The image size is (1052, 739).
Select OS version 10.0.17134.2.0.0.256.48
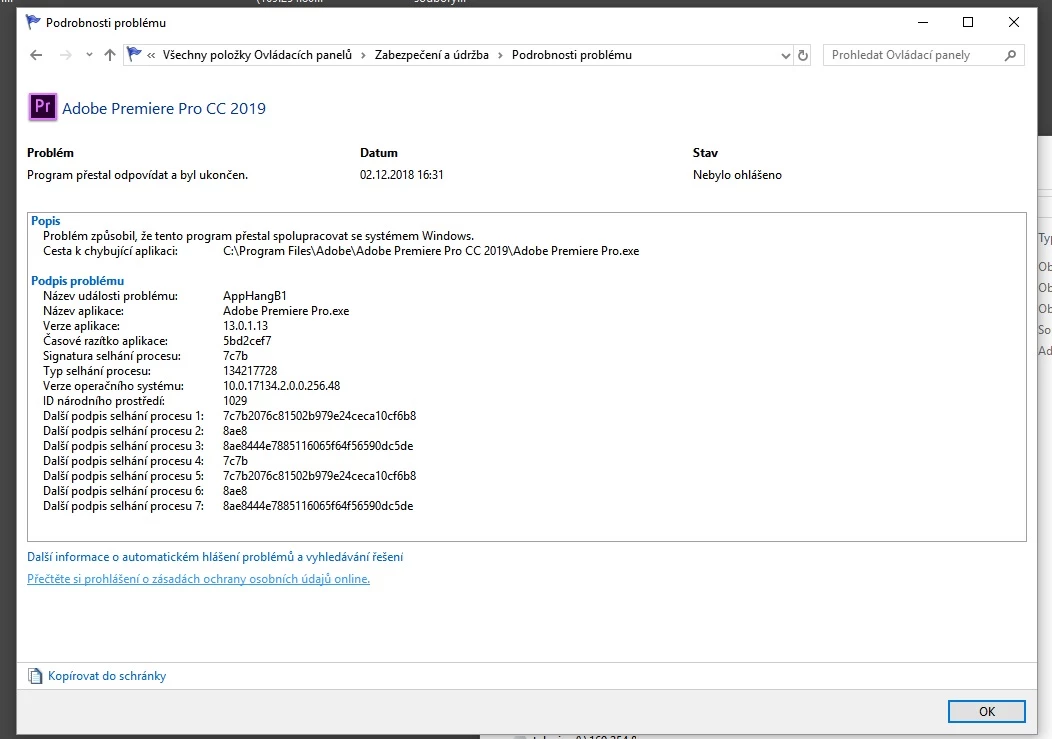click(281, 386)
